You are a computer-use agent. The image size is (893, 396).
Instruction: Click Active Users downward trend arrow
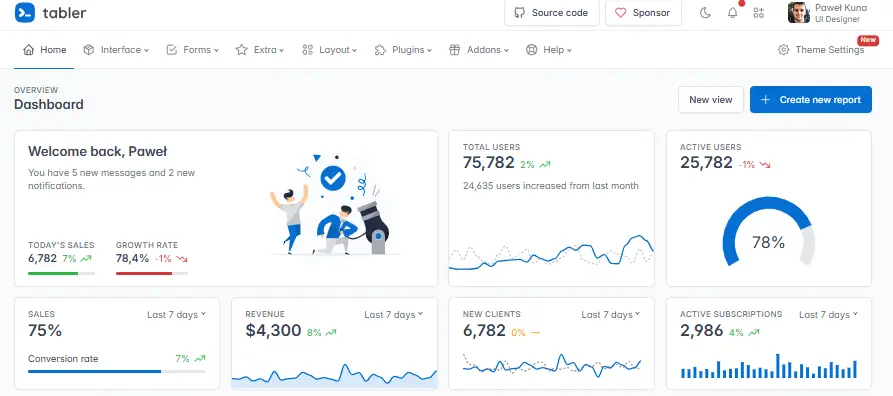(x=765, y=165)
